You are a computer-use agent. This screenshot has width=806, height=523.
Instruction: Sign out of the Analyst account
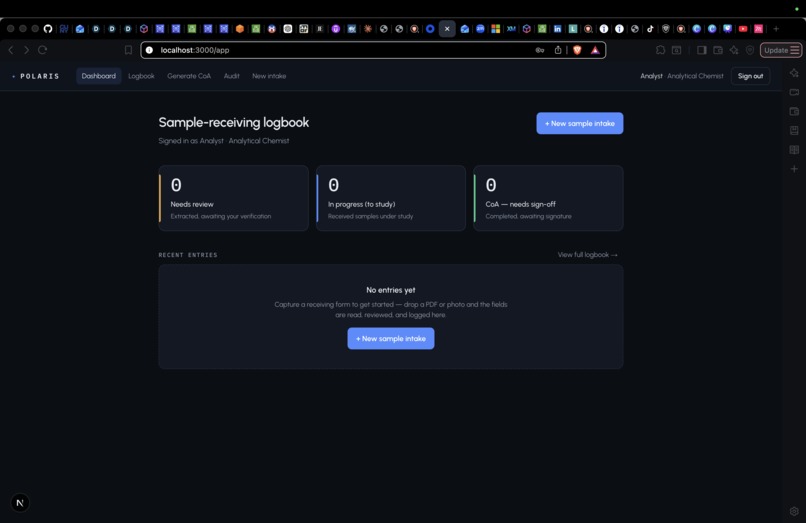coord(750,76)
